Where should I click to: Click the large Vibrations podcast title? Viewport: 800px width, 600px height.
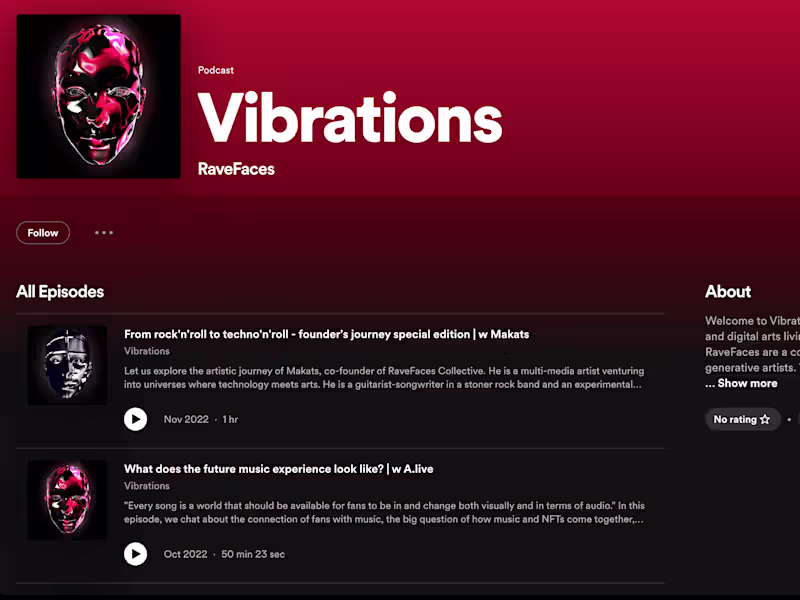350,119
